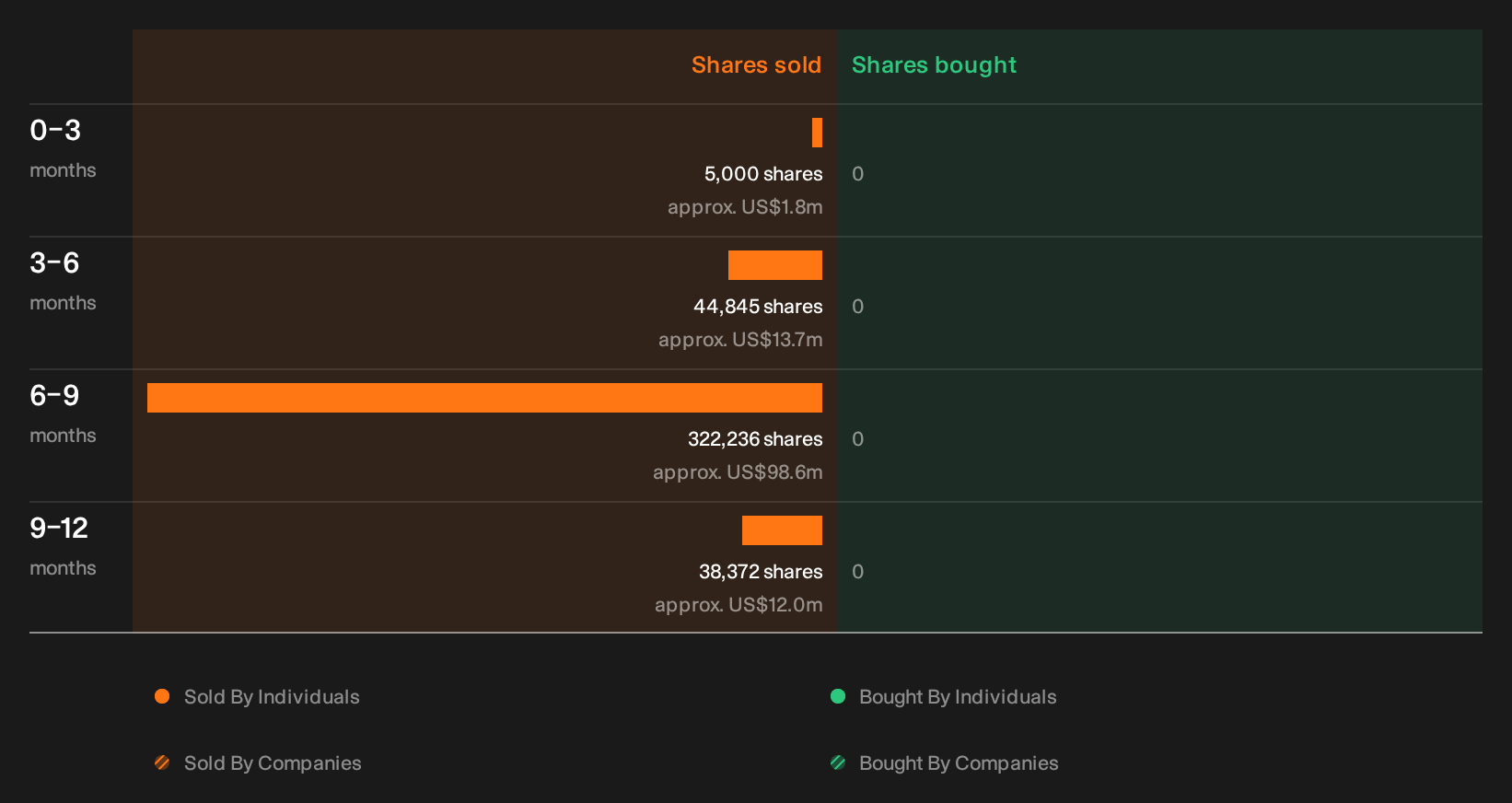Click the 0-3 months orange bar
The height and width of the screenshot is (803, 1512).
pyautogui.click(x=817, y=133)
